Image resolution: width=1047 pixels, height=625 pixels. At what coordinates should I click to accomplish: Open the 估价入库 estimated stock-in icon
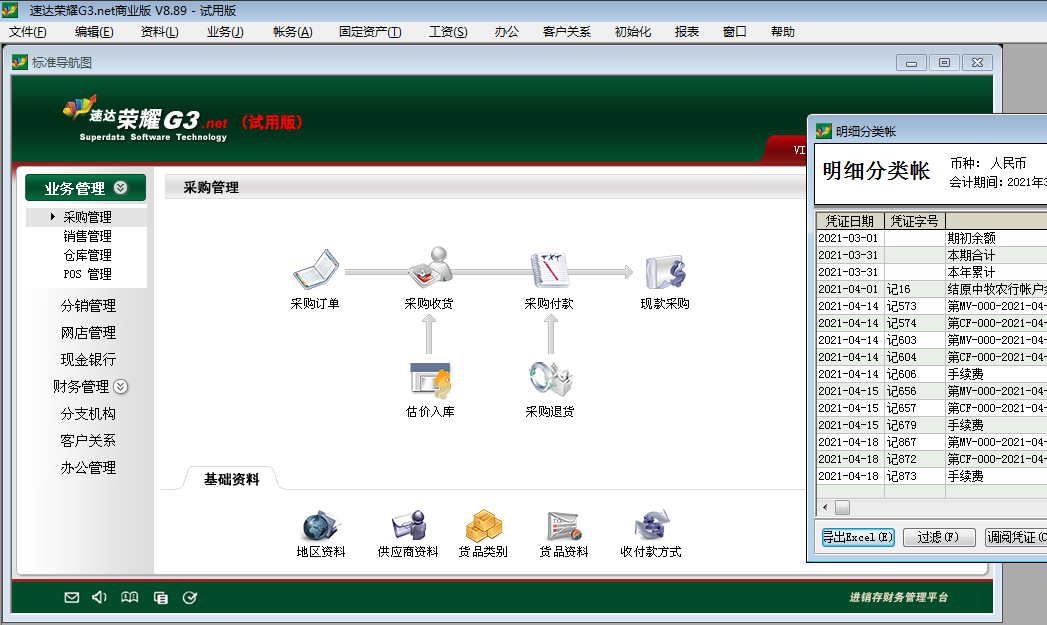(430, 380)
